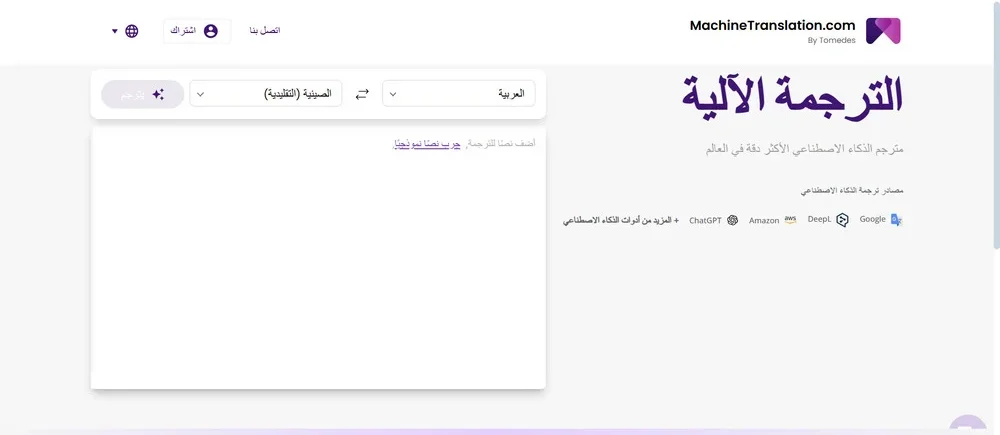The image size is (1000, 435).
Task: Click the ChatGPT label text
Action: tap(705, 221)
